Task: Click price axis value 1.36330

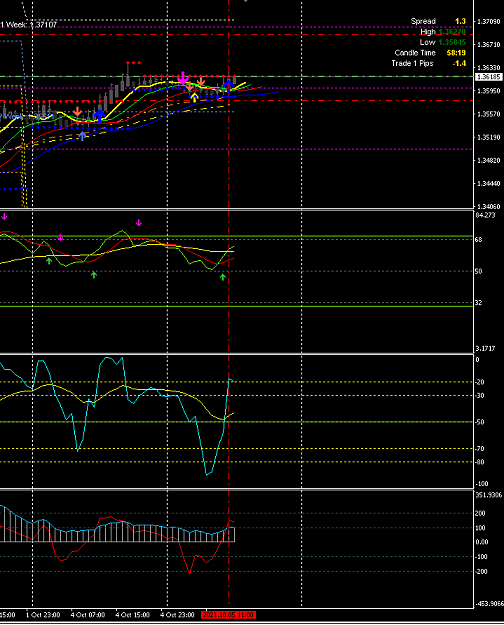Action: tap(489, 67)
